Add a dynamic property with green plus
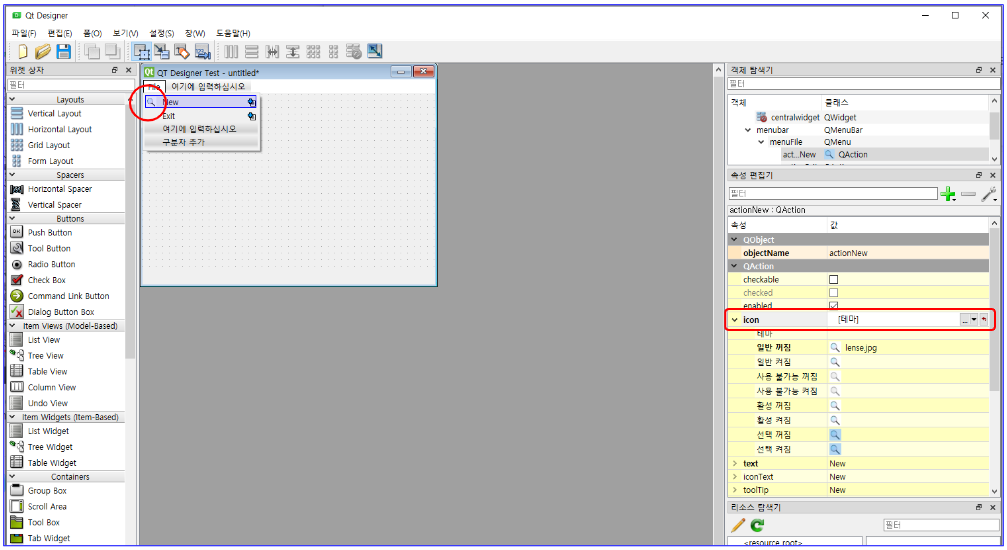The height and width of the screenshot is (550, 1007). coord(948,194)
